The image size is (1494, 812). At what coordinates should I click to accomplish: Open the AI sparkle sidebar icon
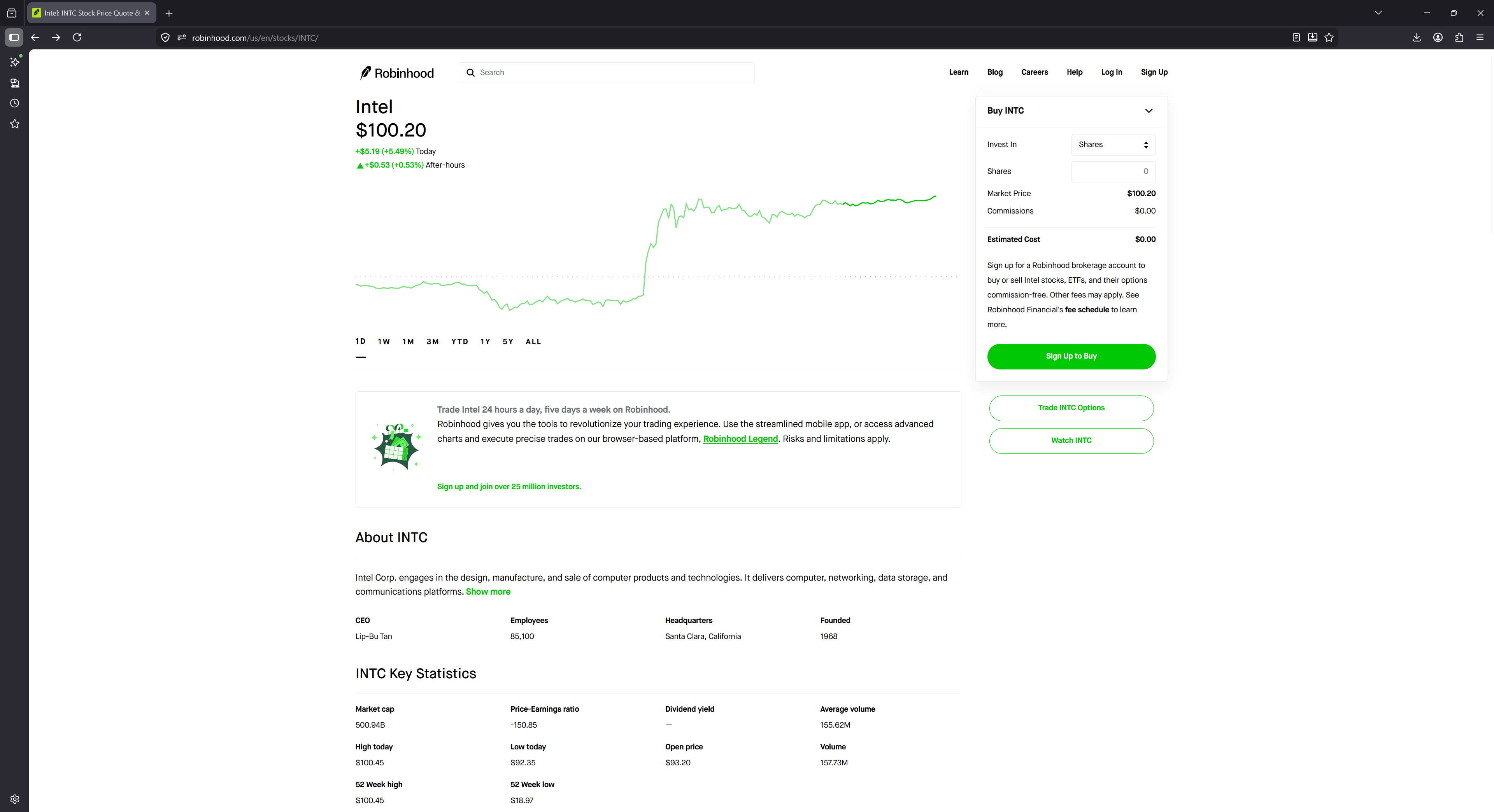pyautogui.click(x=14, y=62)
